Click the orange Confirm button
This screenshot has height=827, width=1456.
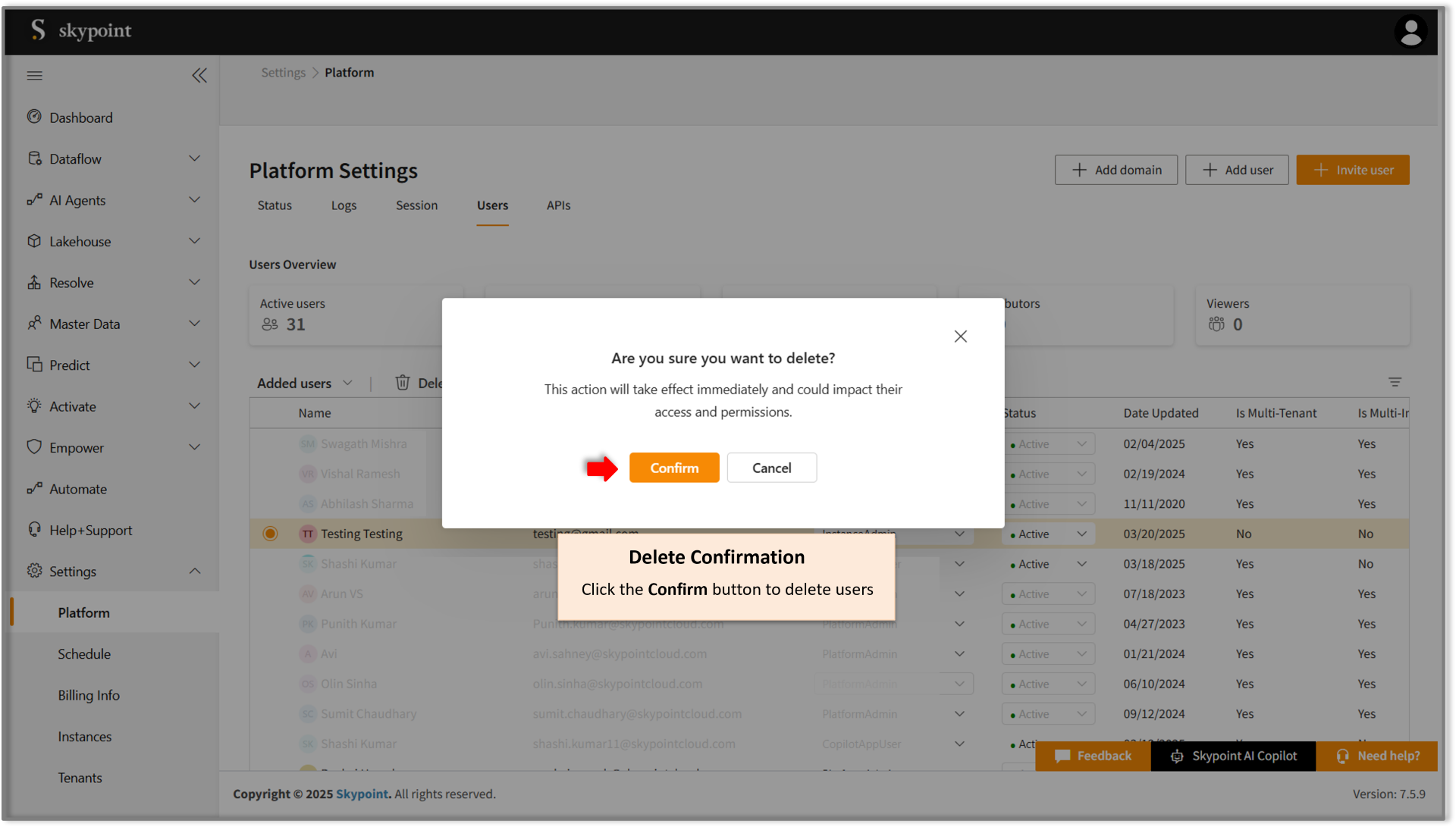(x=673, y=468)
